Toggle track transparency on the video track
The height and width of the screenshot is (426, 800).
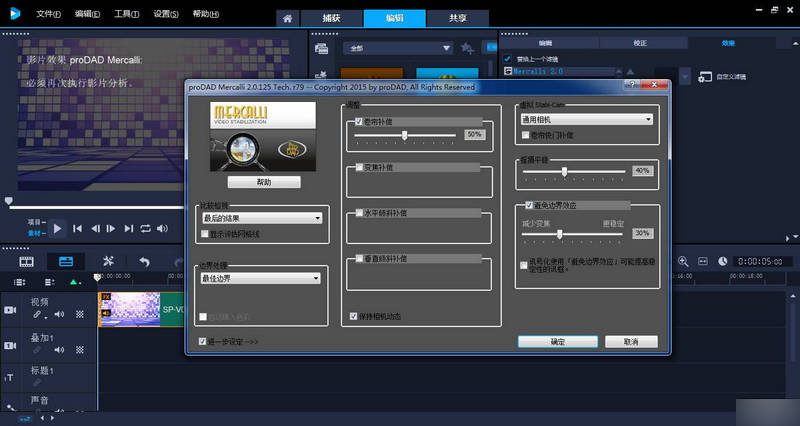click(x=80, y=314)
